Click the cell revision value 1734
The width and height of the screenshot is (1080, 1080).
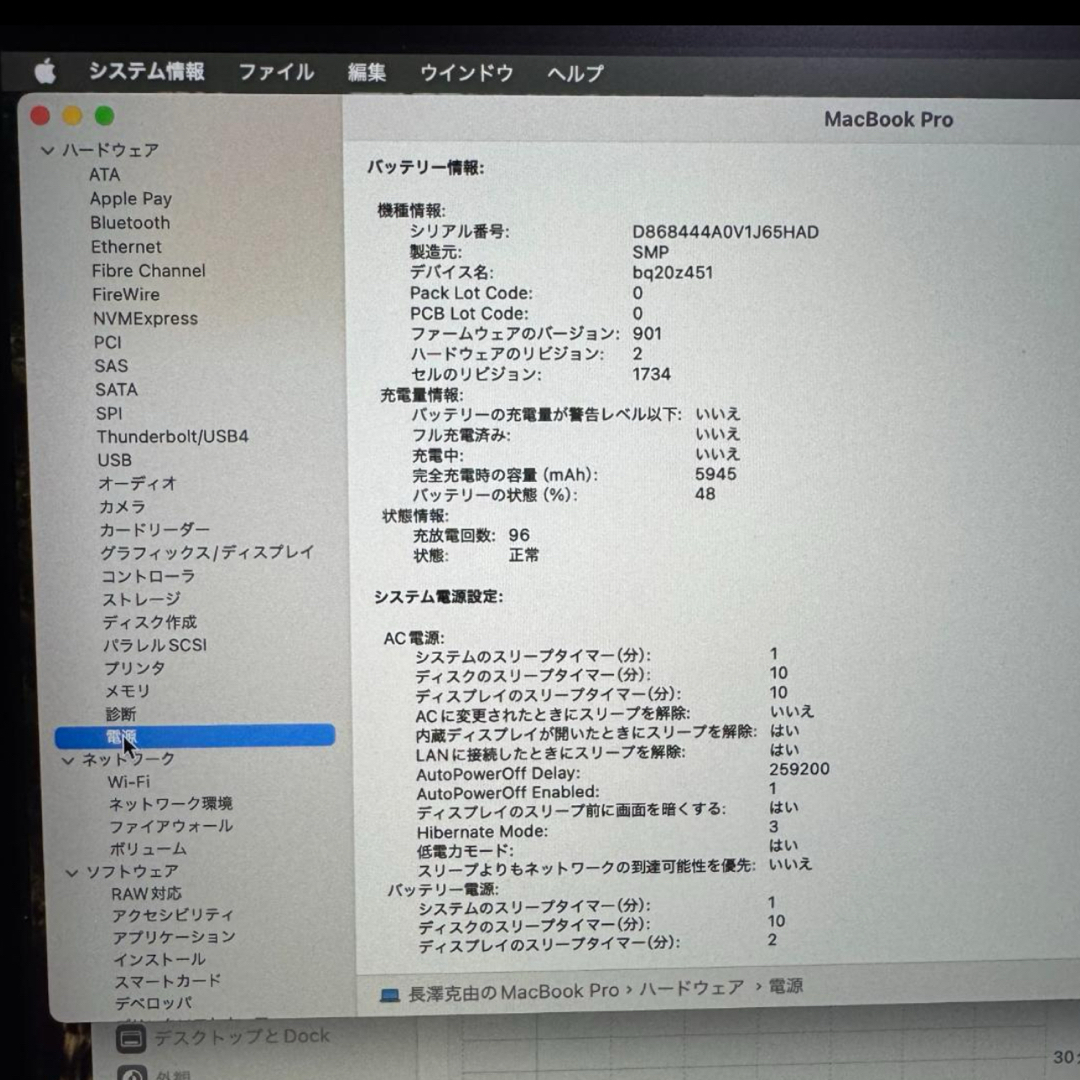pos(651,374)
